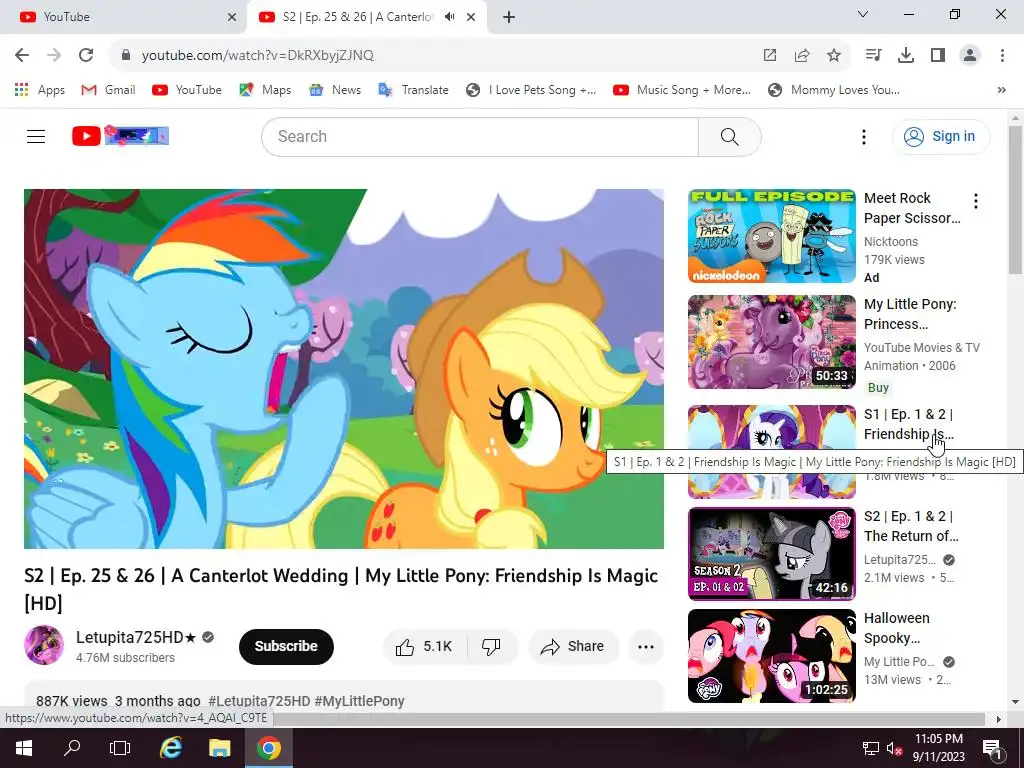Switch to the first YouTube tab

[124, 17]
